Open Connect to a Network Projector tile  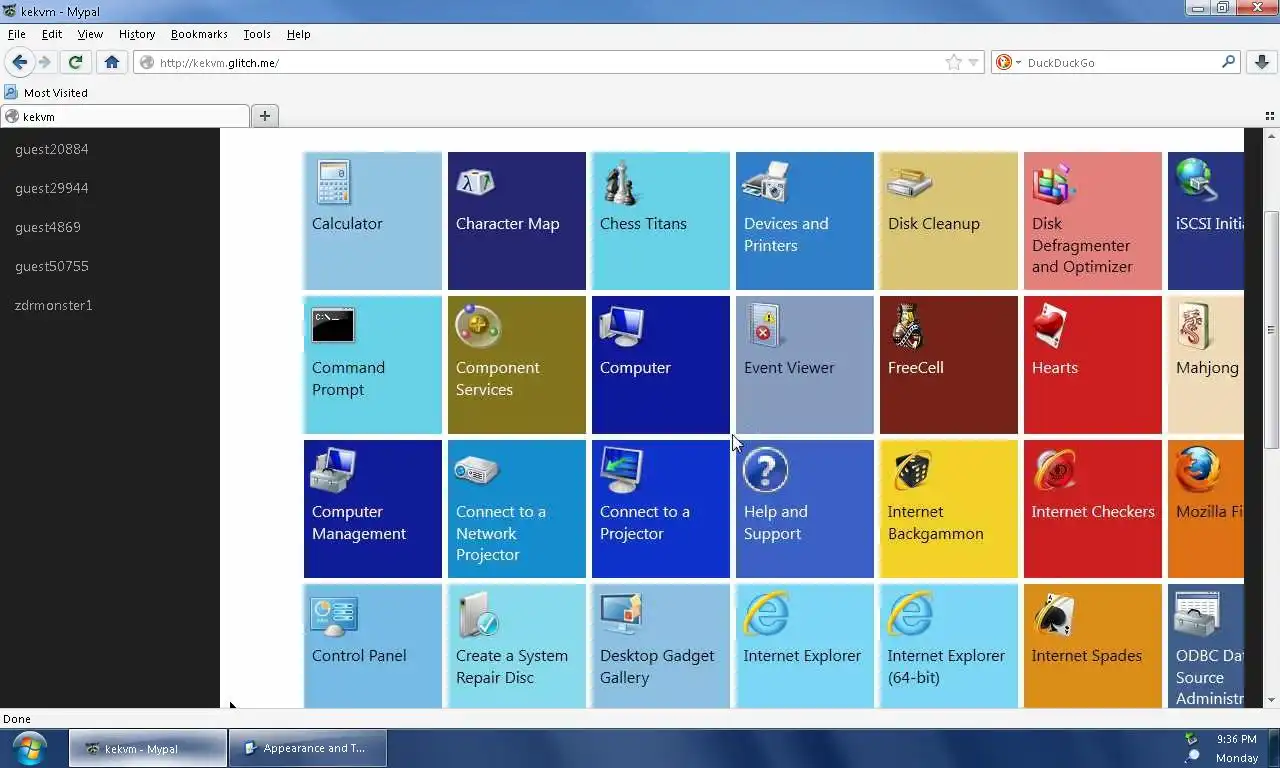click(516, 509)
